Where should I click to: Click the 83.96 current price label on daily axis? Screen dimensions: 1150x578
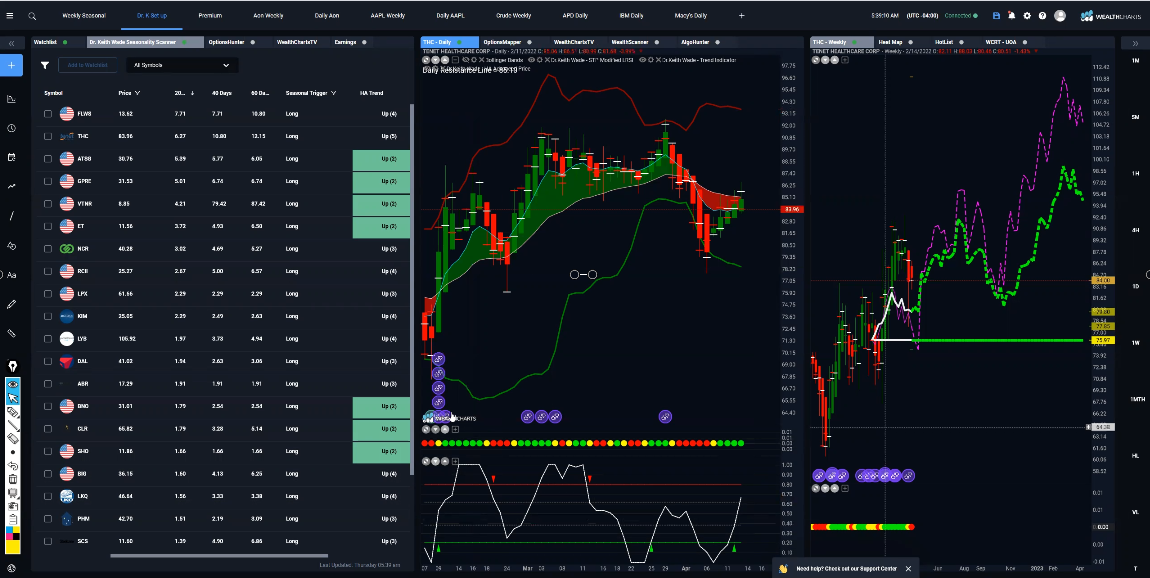pos(792,210)
